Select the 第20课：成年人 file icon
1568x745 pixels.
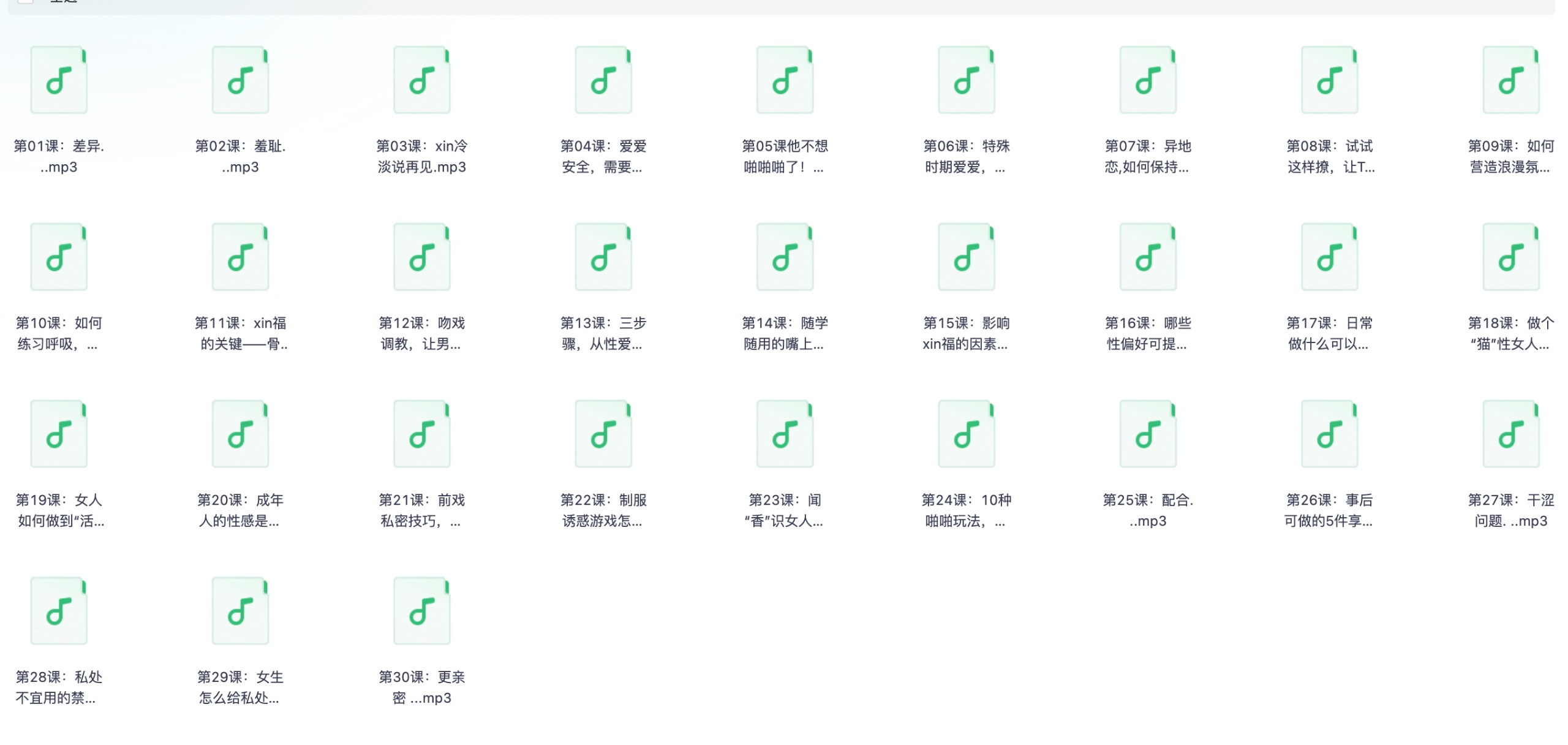click(x=240, y=434)
